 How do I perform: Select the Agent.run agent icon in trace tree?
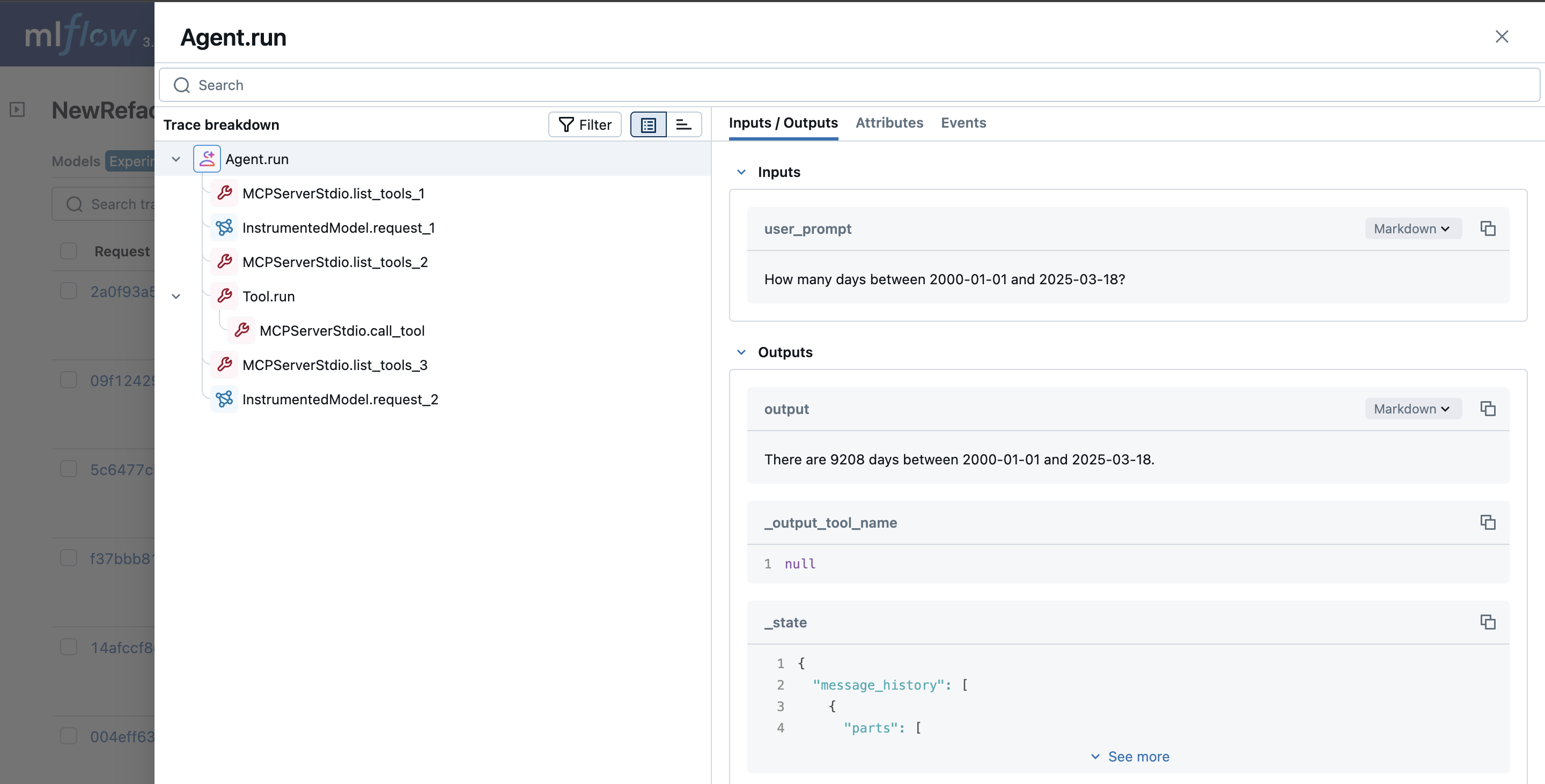(x=207, y=158)
